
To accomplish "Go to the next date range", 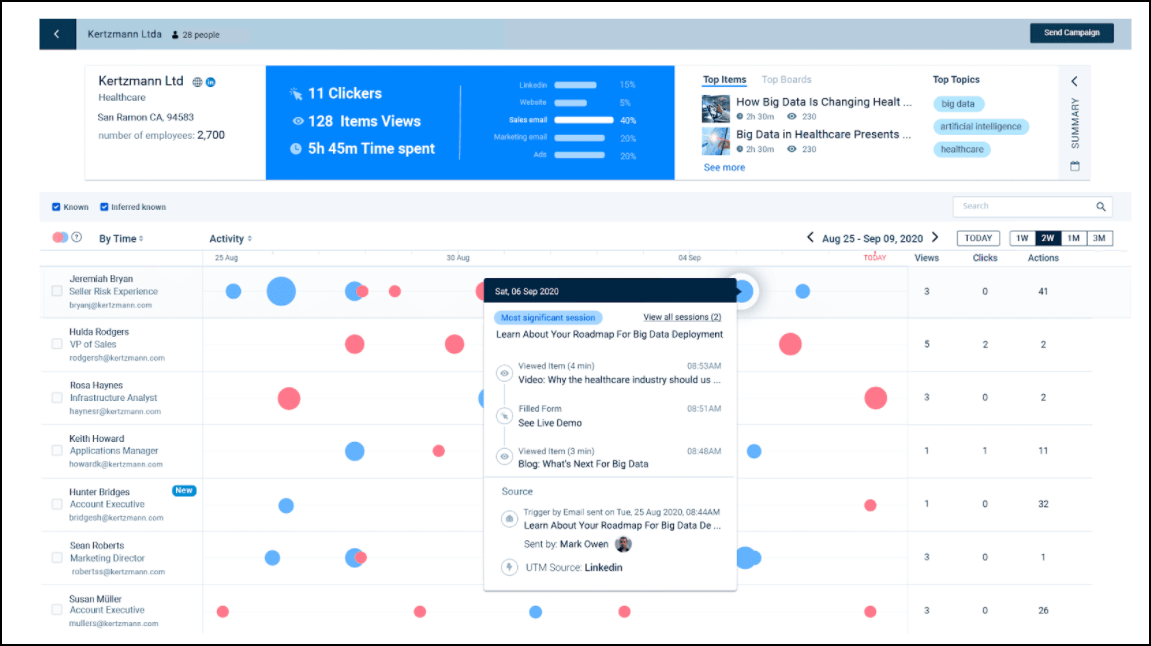I will [935, 238].
